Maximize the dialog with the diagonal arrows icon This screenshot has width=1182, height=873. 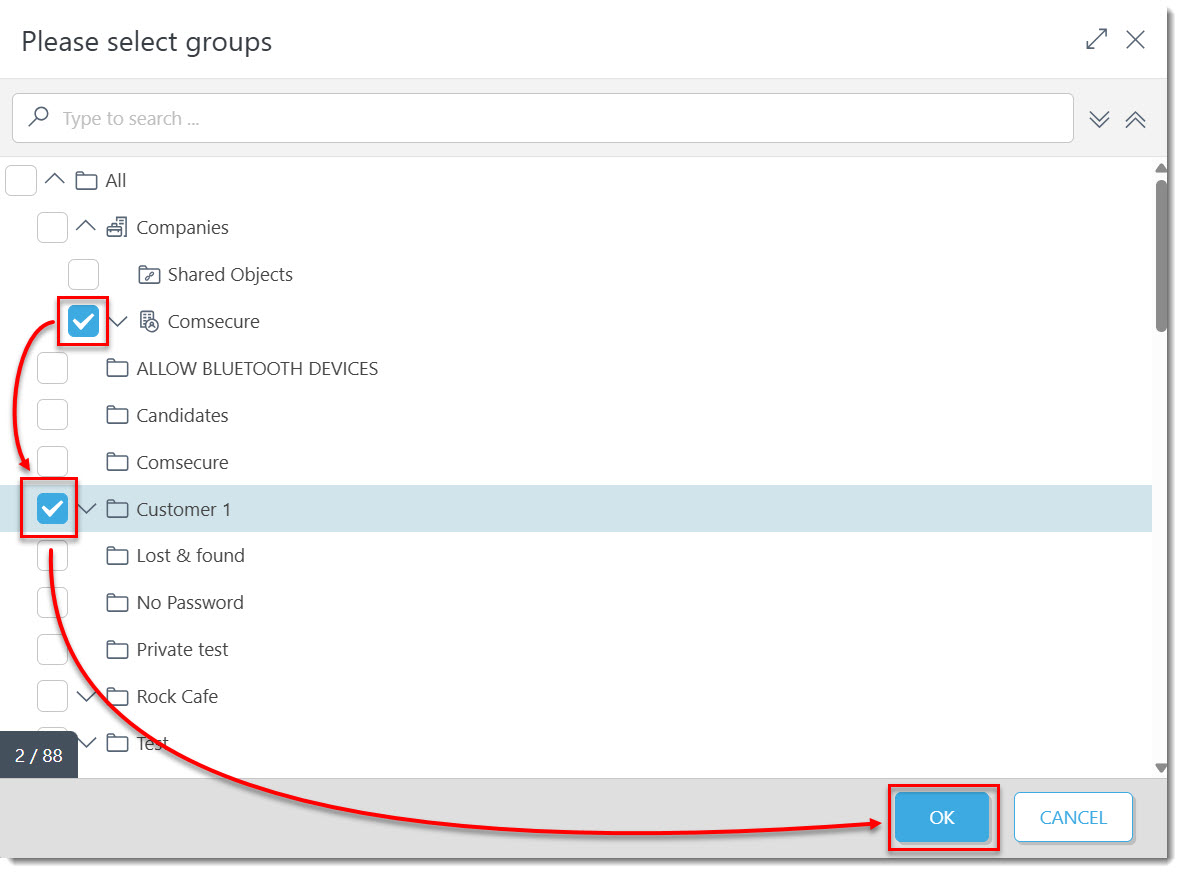pyautogui.click(x=1097, y=39)
